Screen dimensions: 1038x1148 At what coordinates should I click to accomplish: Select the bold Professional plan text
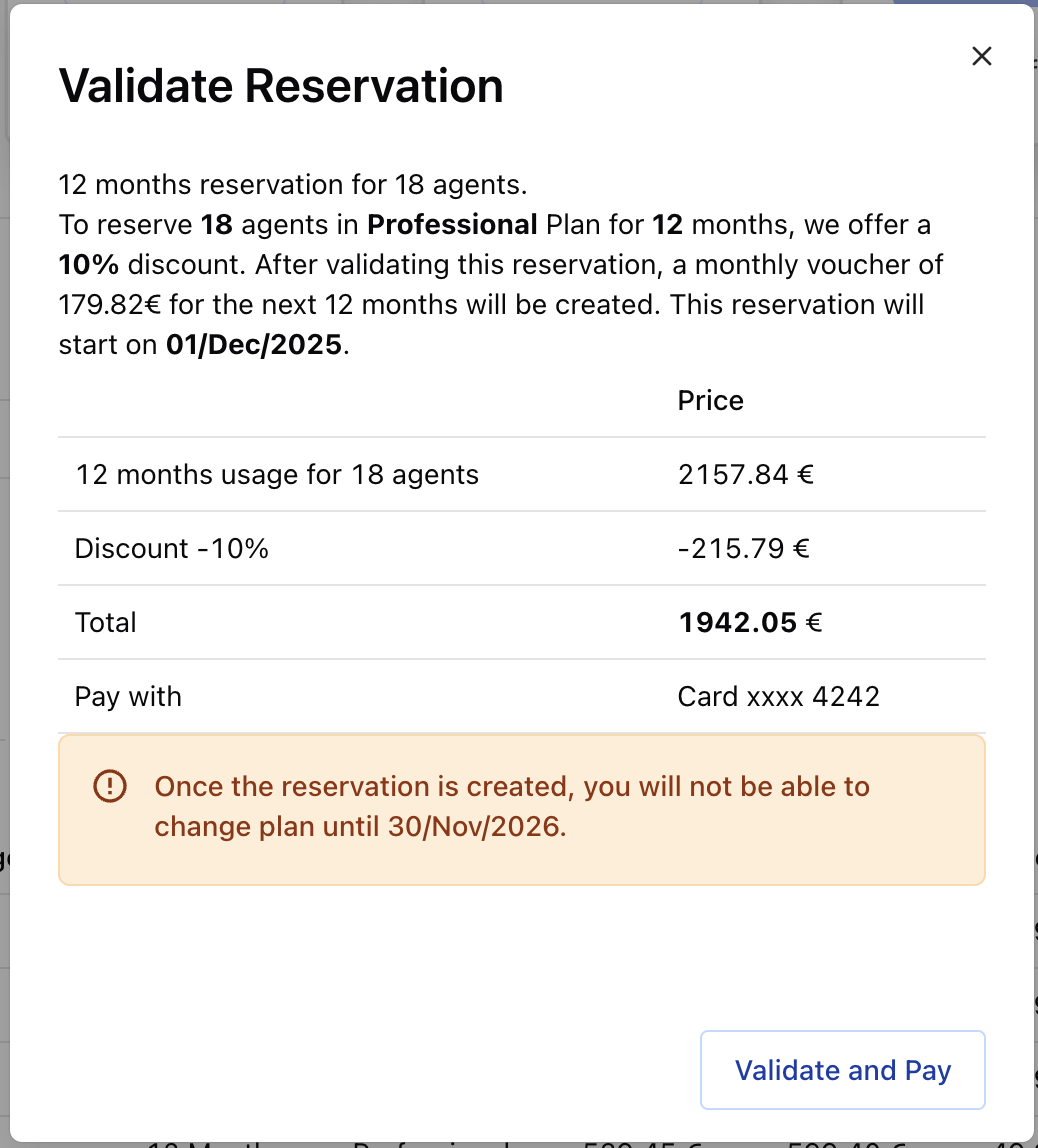coord(451,224)
